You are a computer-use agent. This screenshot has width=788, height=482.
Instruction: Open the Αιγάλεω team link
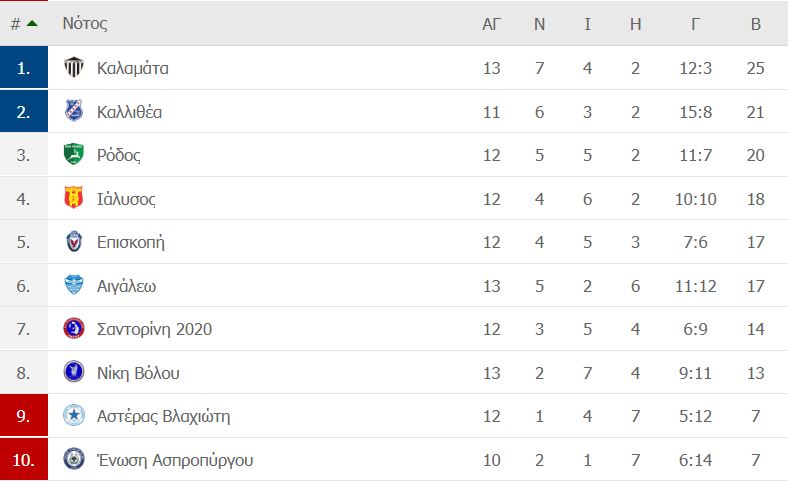[x=127, y=286]
